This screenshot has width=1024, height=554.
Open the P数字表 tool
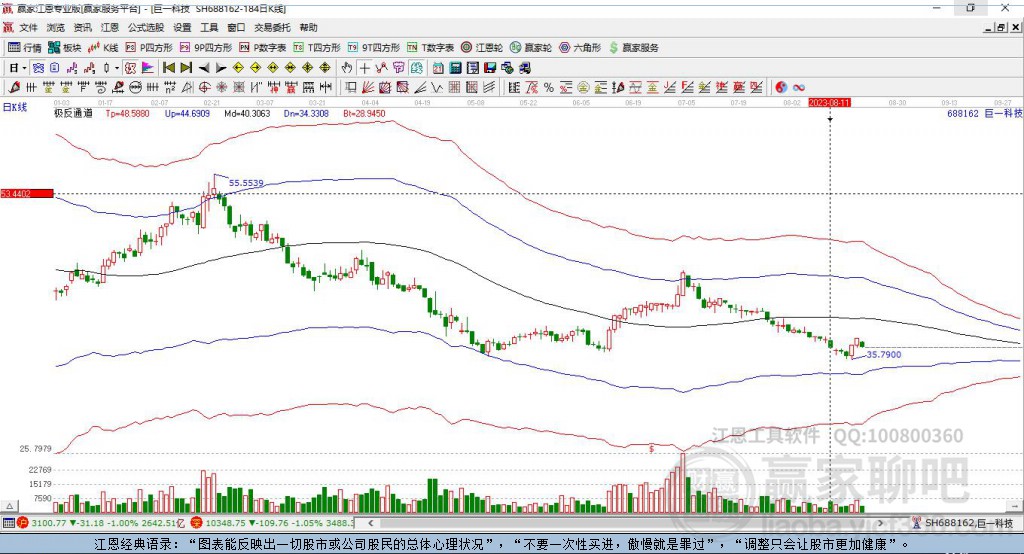(263, 48)
